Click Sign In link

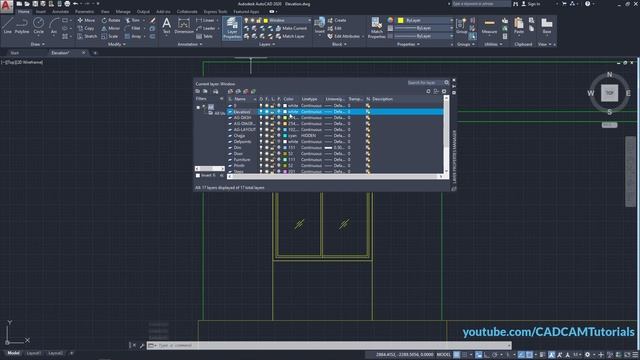point(531,4)
